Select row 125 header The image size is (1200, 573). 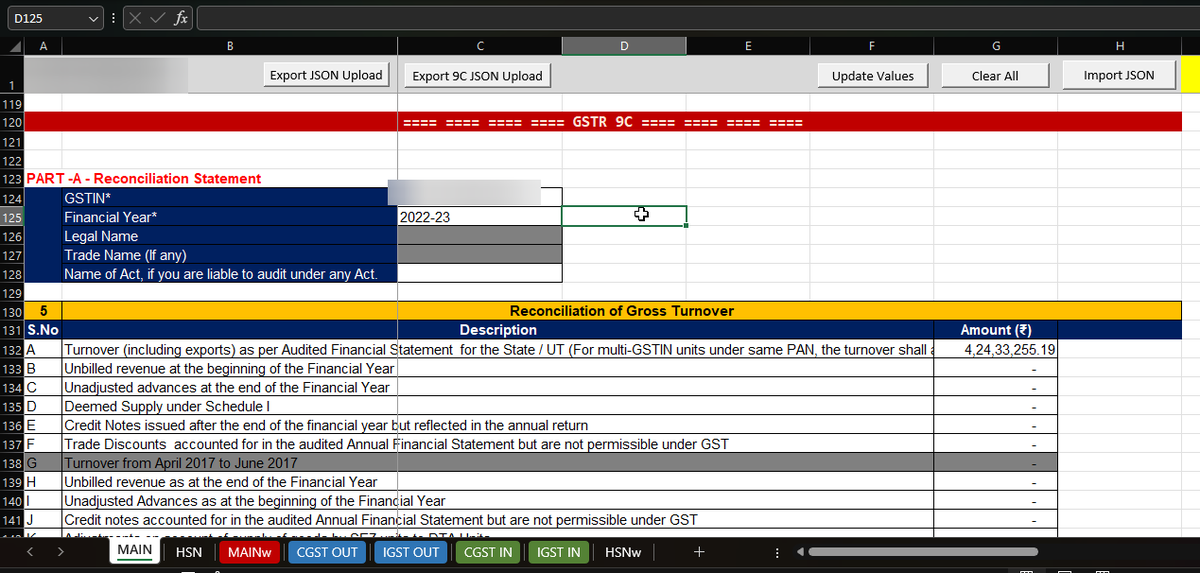click(x=12, y=217)
